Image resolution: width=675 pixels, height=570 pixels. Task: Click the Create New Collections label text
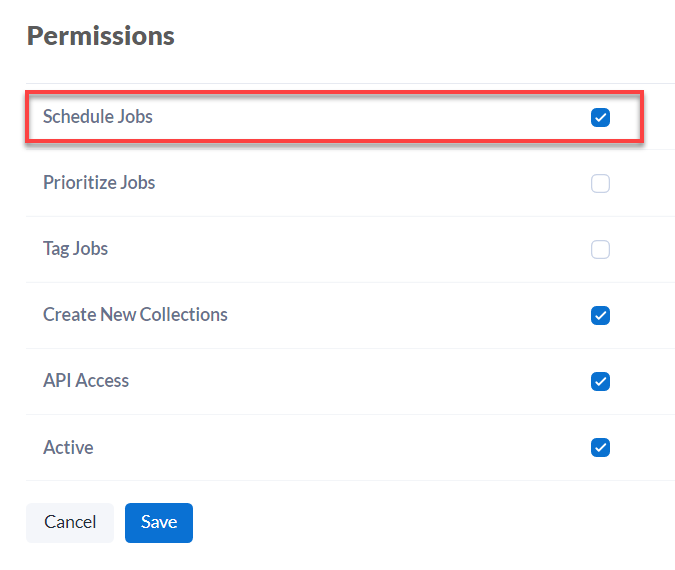pos(135,315)
